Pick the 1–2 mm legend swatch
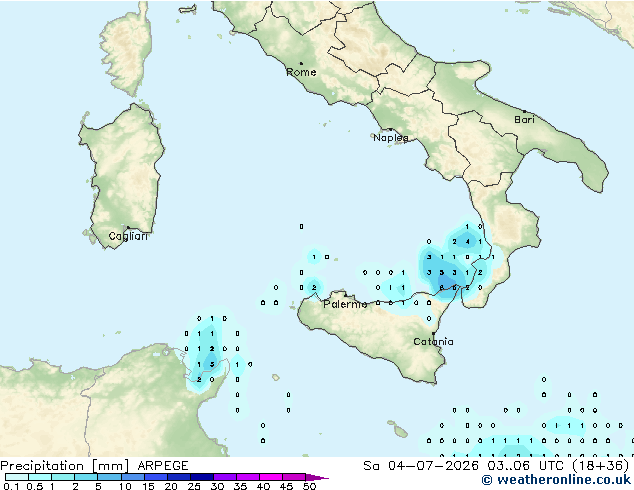Viewport: 634px width, 490px height. click(63, 477)
